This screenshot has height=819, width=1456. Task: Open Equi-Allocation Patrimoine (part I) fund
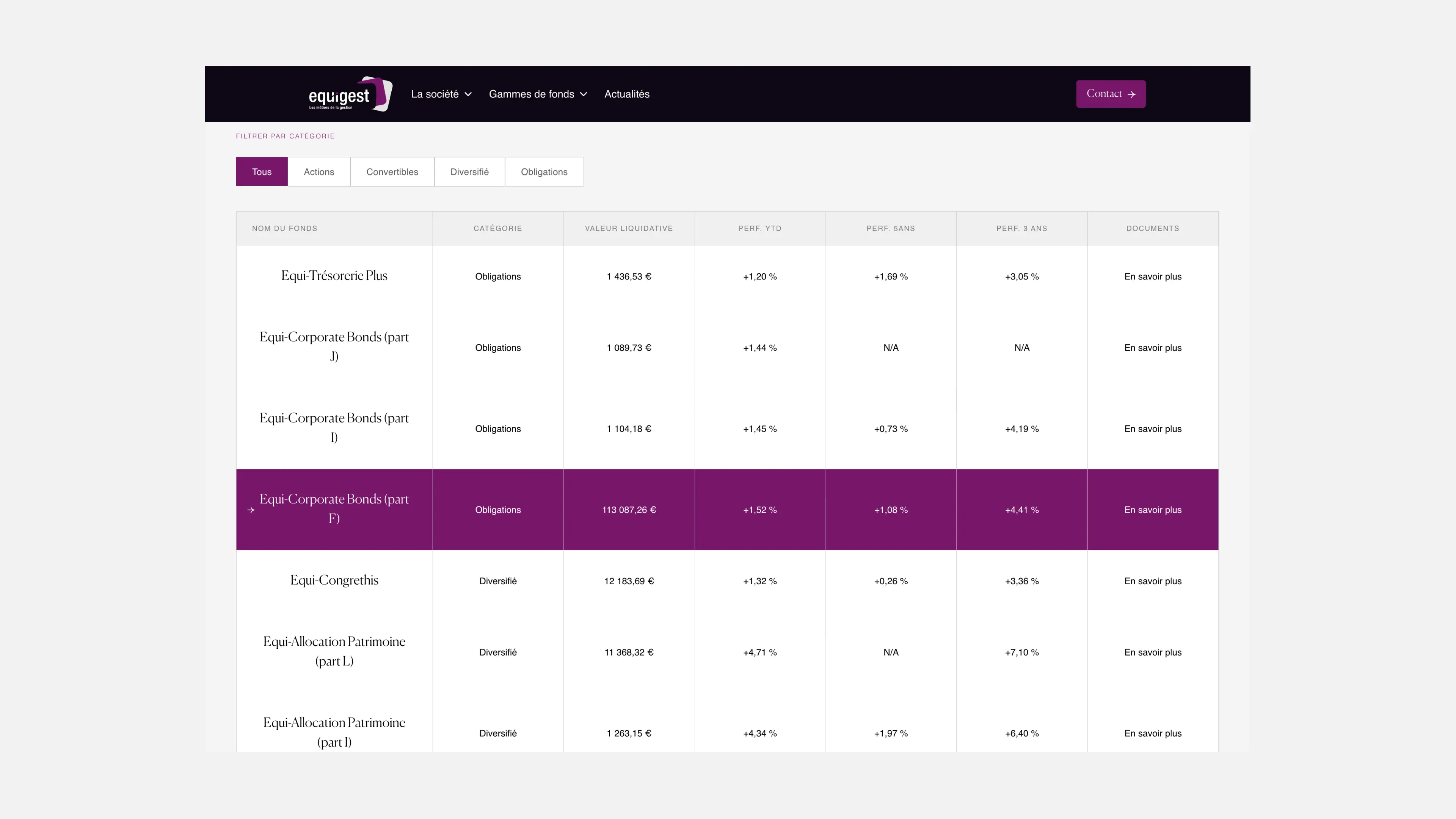334,732
